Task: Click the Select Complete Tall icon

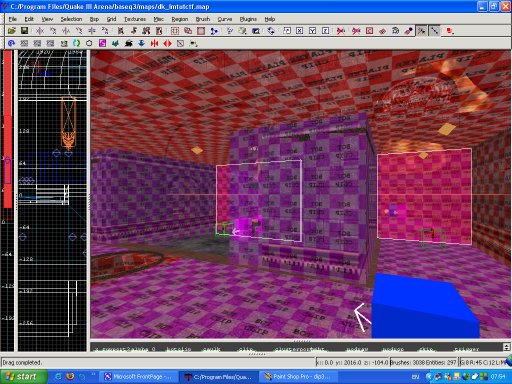Action: (x=121, y=31)
